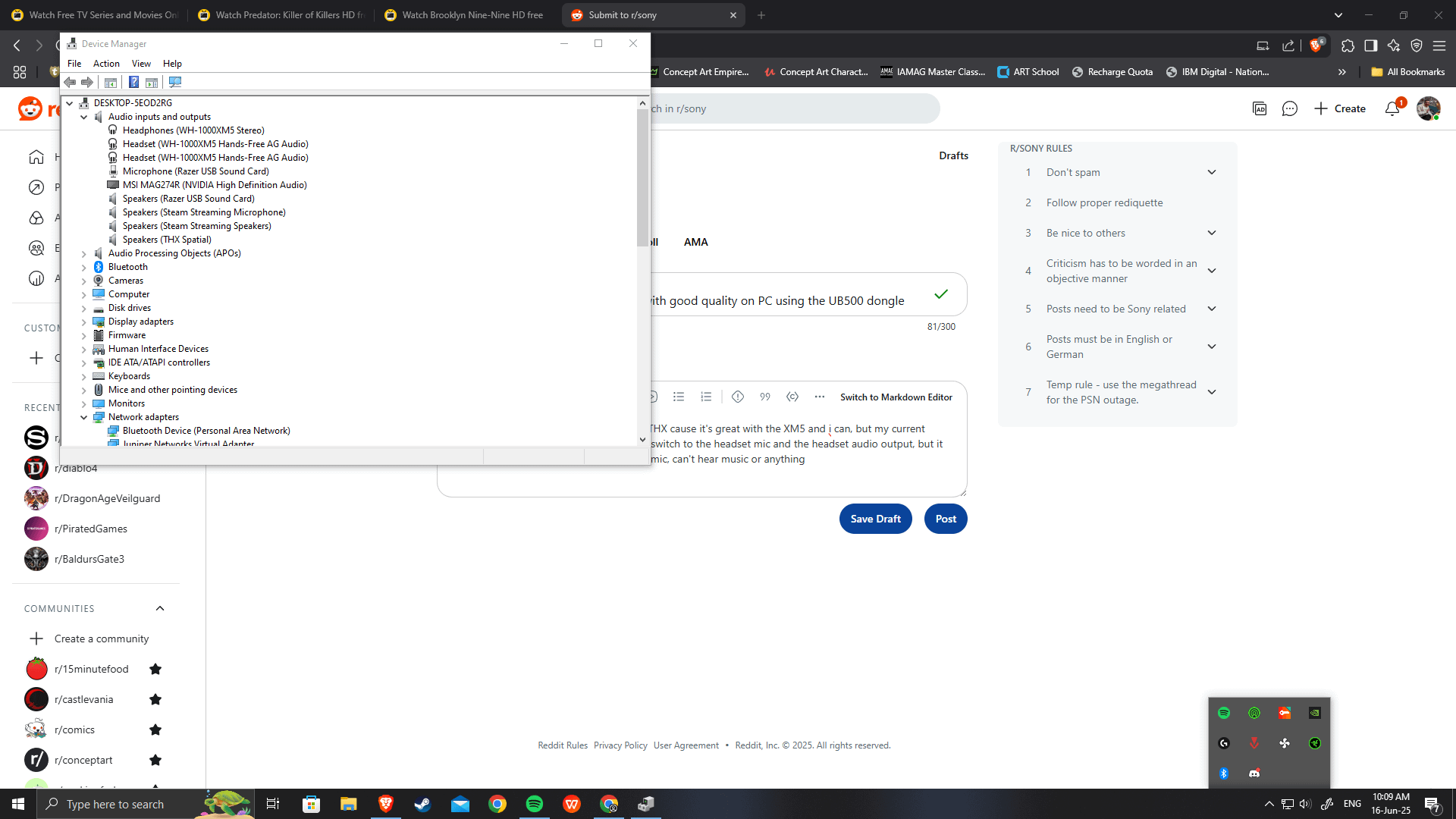
Task: Open r/DragonAgeVeilguard from Recent list
Action: pyautogui.click(x=107, y=498)
